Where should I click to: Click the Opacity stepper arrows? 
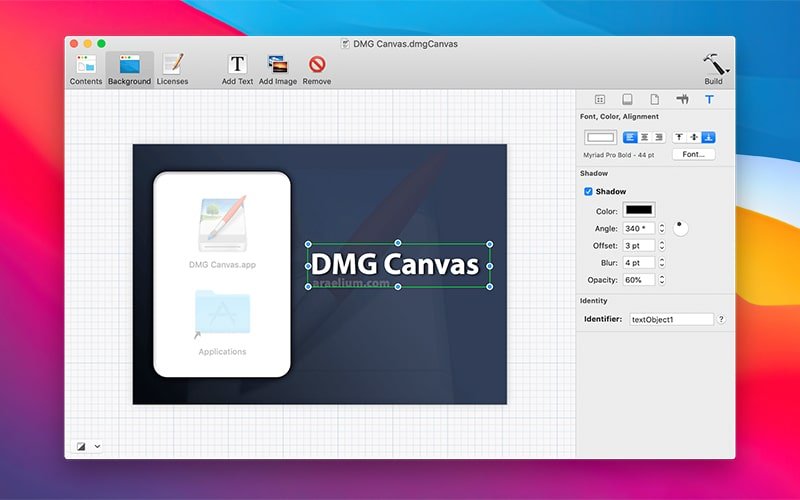tap(661, 280)
